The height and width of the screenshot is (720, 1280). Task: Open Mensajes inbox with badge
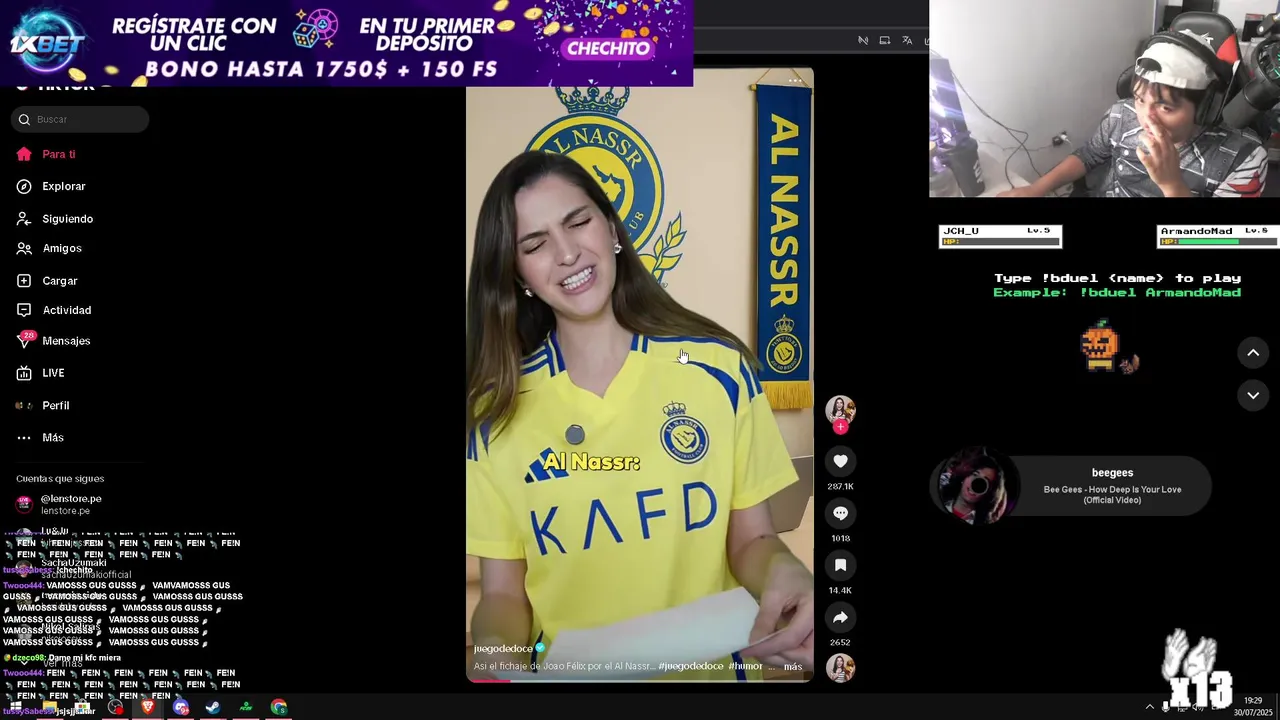pyautogui.click(x=54, y=341)
